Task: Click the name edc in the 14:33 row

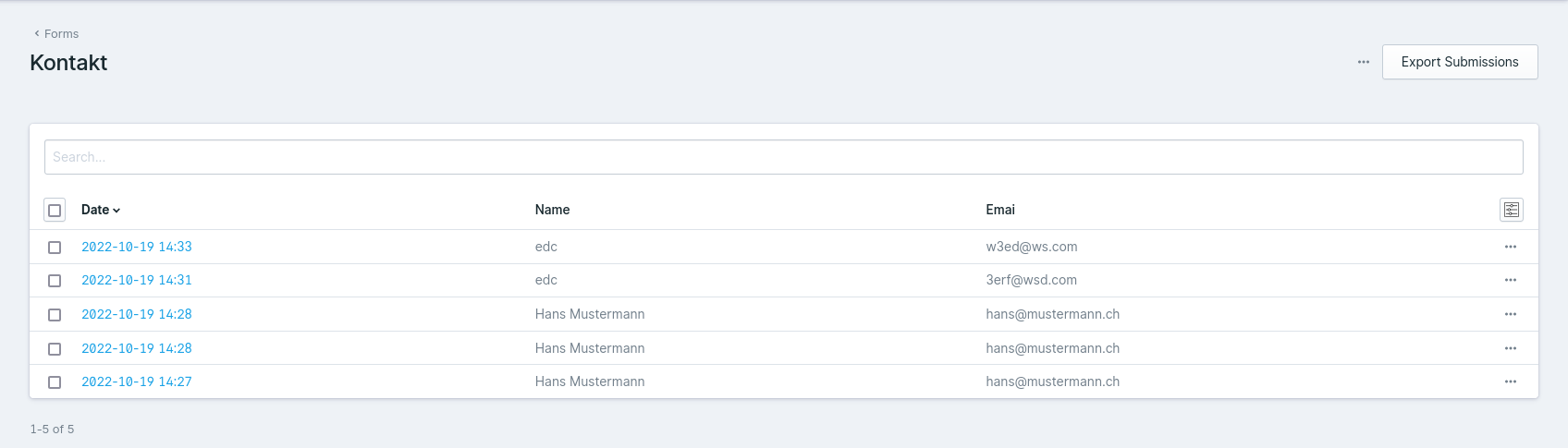Action: pos(546,247)
